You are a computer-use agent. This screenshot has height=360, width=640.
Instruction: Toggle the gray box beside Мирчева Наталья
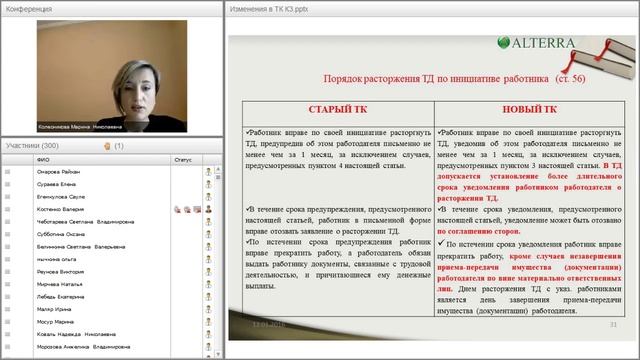click(7, 284)
